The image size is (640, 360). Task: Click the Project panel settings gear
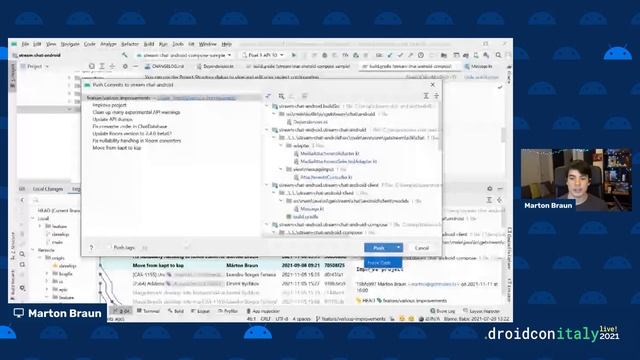click(125, 66)
